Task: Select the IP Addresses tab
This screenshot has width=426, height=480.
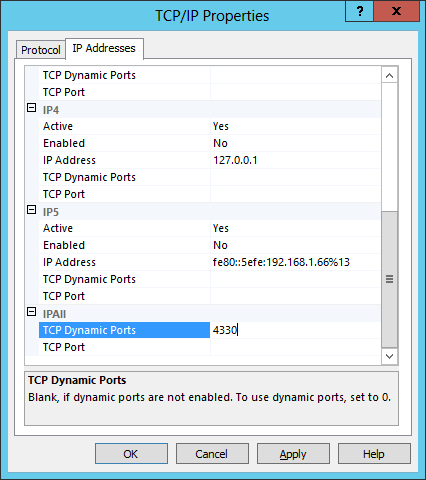Action: [x=104, y=48]
